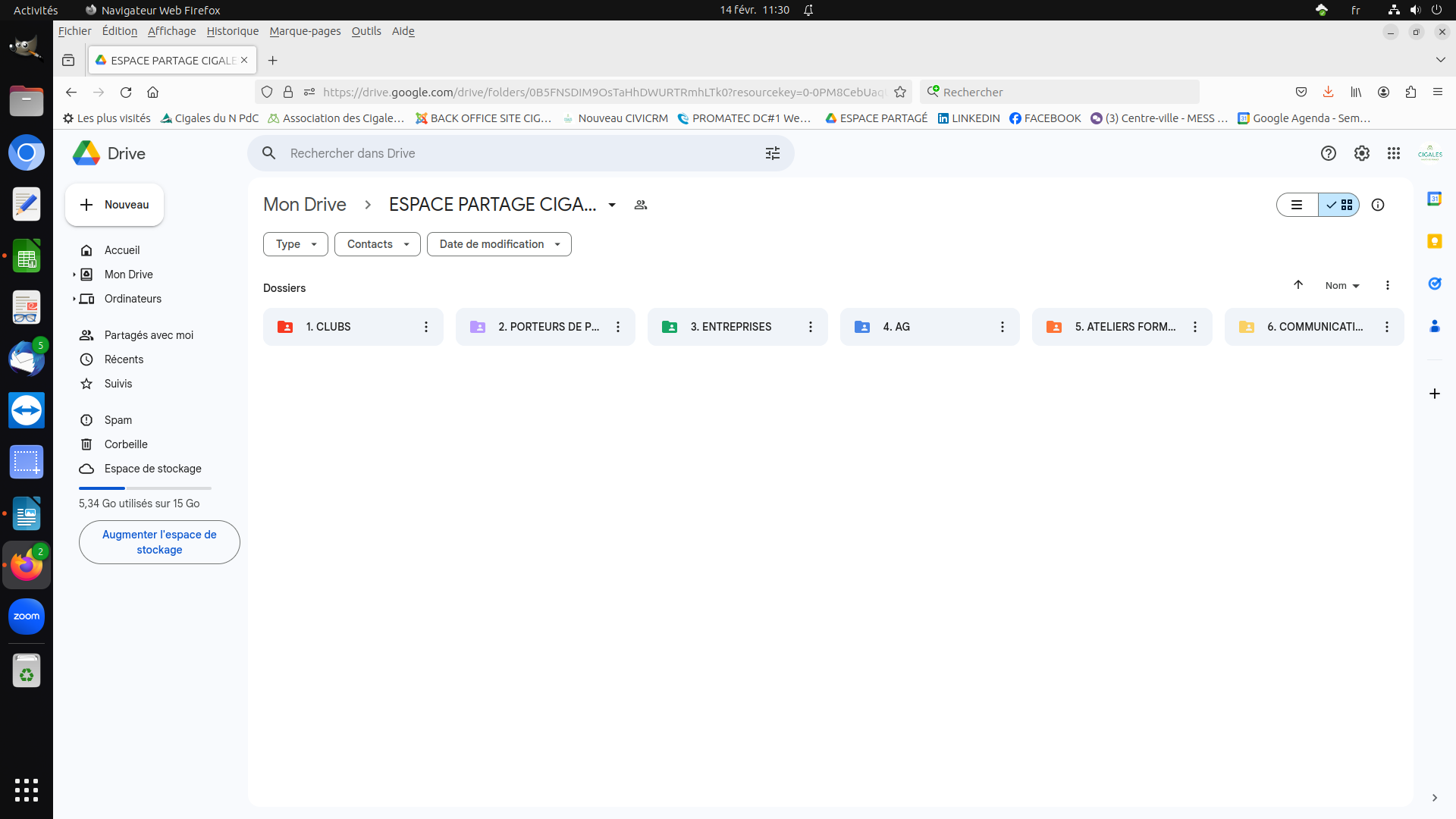The width and height of the screenshot is (1456, 819).
Task: Open Drive settings gear icon
Action: point(1361,153)
